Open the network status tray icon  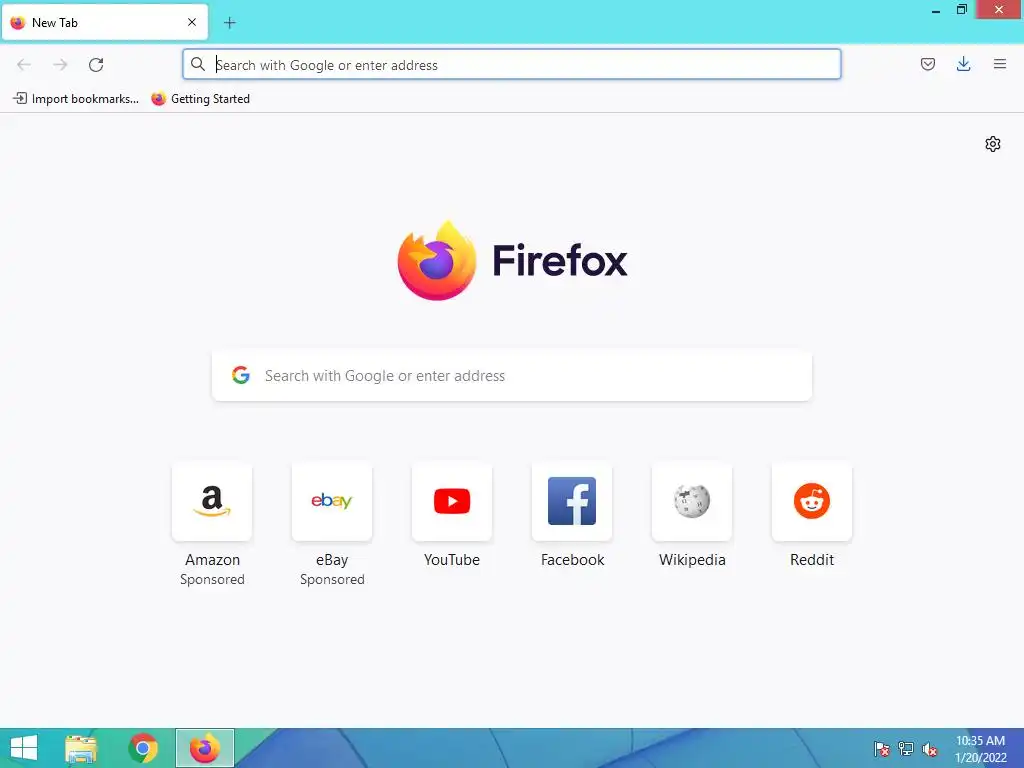coord(906,749)
